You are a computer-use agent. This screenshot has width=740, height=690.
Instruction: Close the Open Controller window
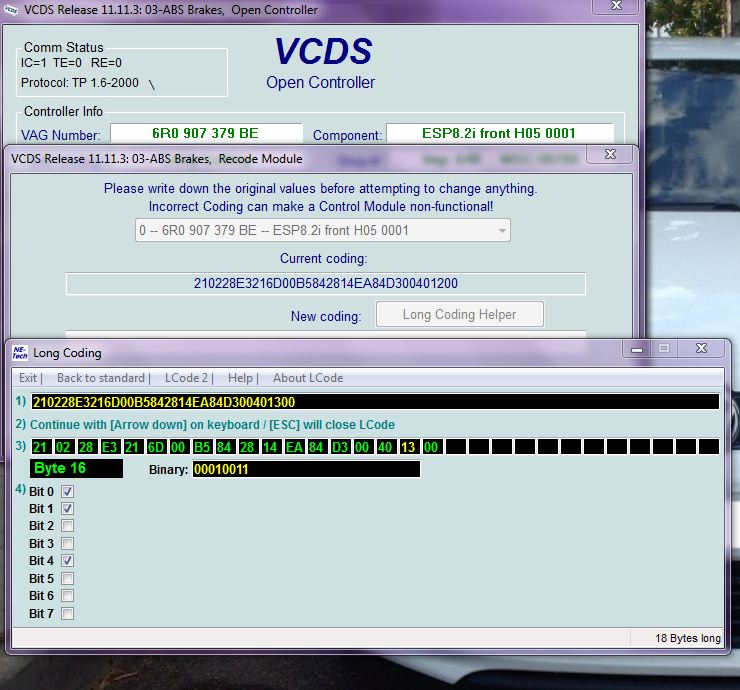click(x=616, y=6)
